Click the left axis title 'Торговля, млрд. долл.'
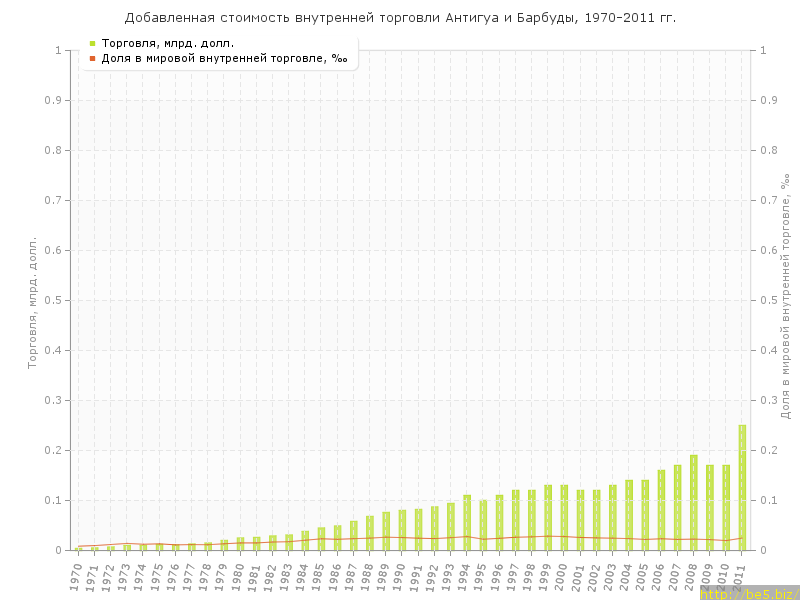 click(x=32, y=302)
